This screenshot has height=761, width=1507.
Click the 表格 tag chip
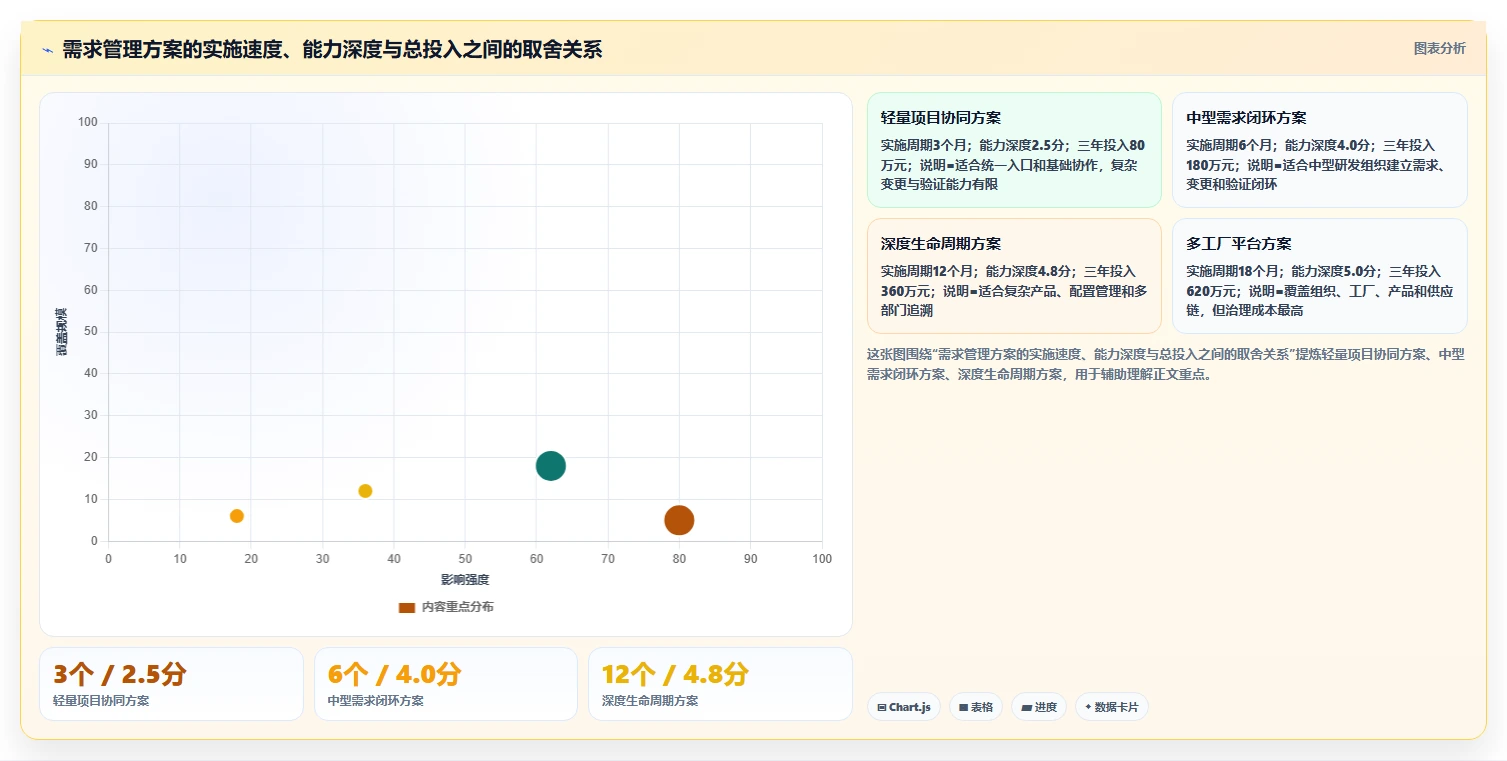[x=976, y=707]
